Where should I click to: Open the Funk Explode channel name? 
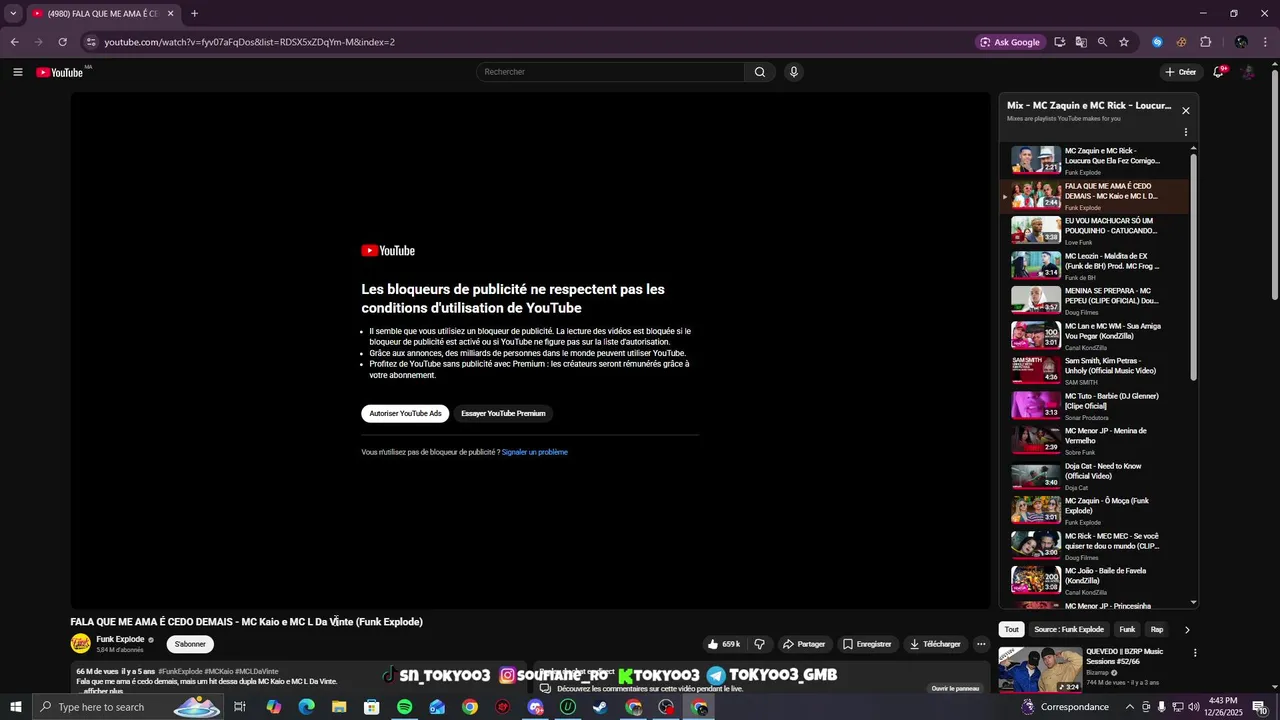click(x=120, y=640)
